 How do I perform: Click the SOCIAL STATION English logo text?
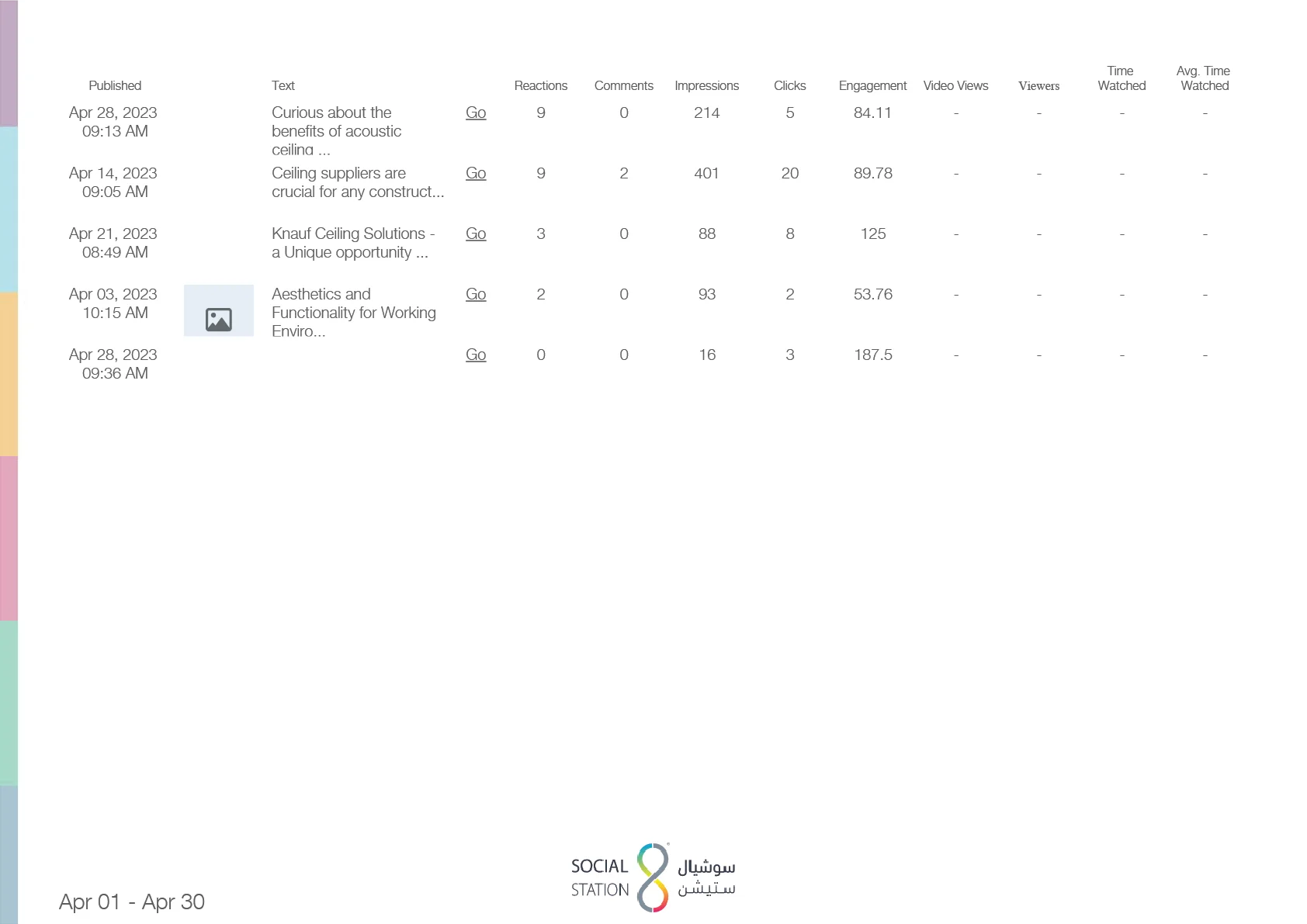tap(600, 877)
